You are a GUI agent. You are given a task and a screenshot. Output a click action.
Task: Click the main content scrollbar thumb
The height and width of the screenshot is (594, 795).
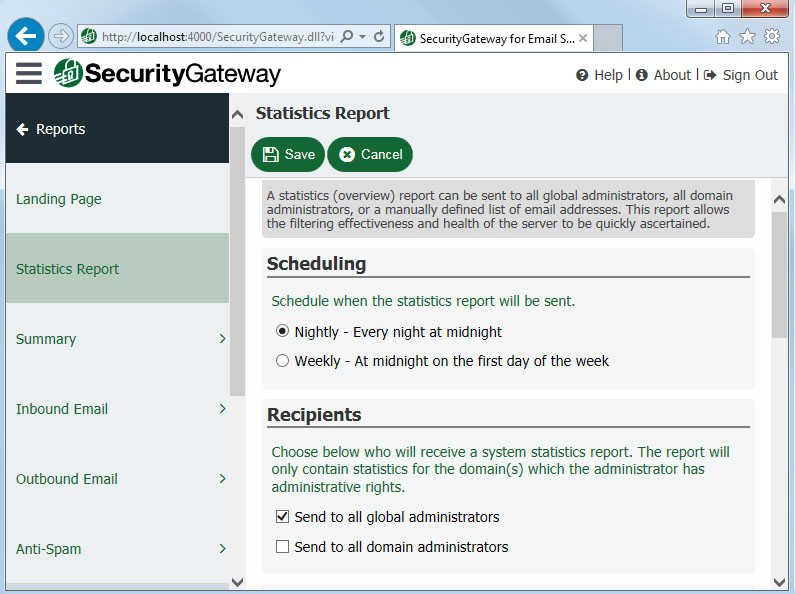779,275
